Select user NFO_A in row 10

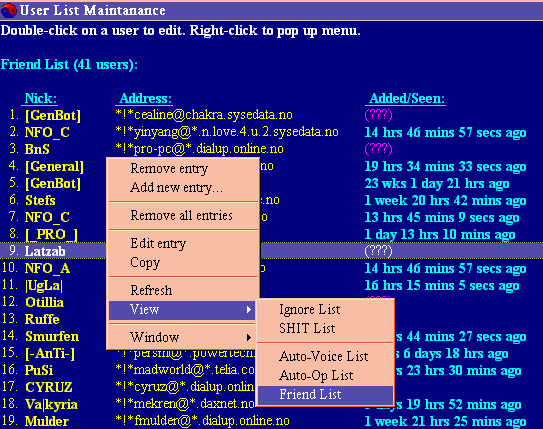coord(47,268)
